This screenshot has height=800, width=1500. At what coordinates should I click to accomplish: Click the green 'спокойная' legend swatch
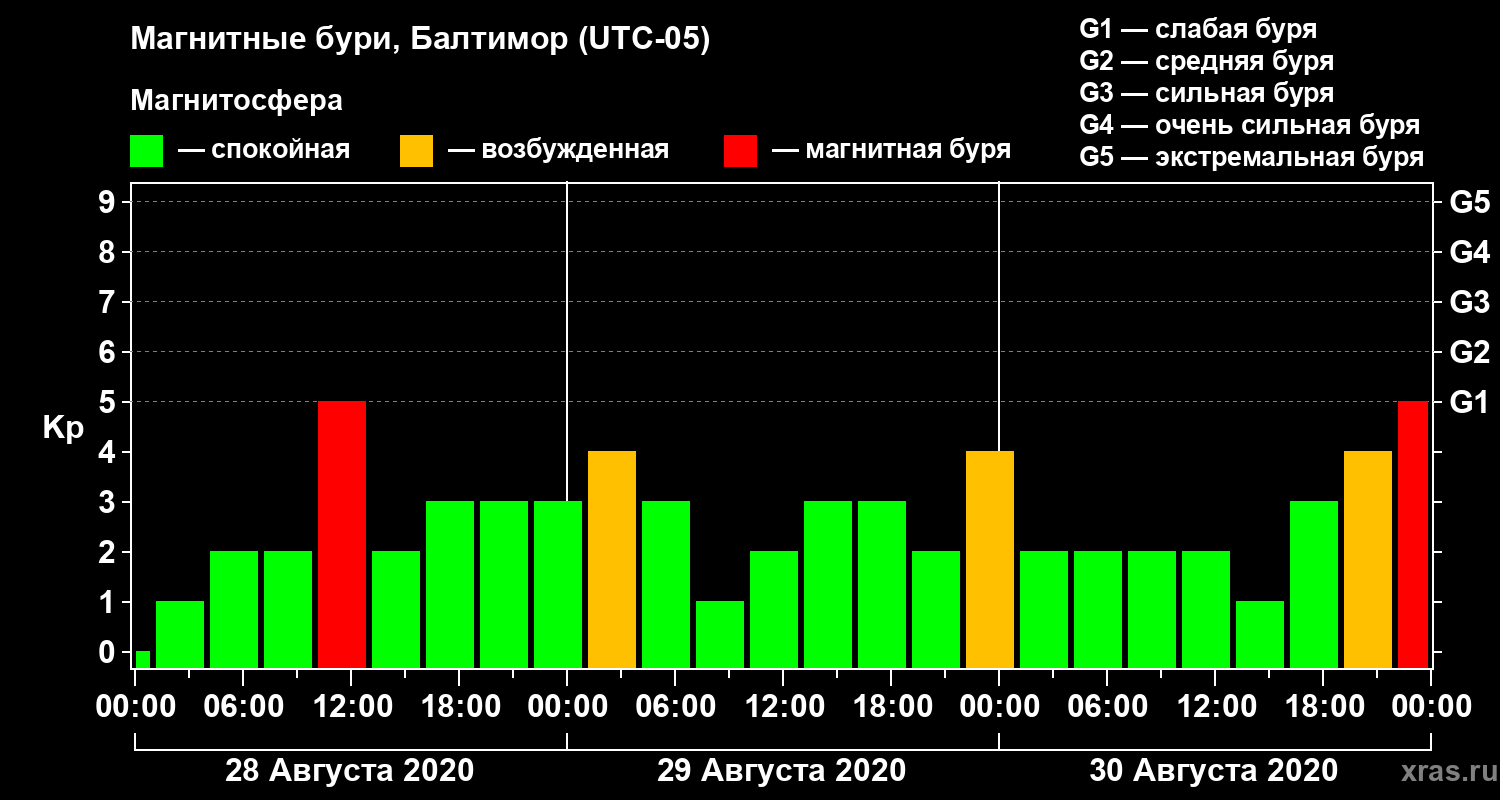click(147, 151)
